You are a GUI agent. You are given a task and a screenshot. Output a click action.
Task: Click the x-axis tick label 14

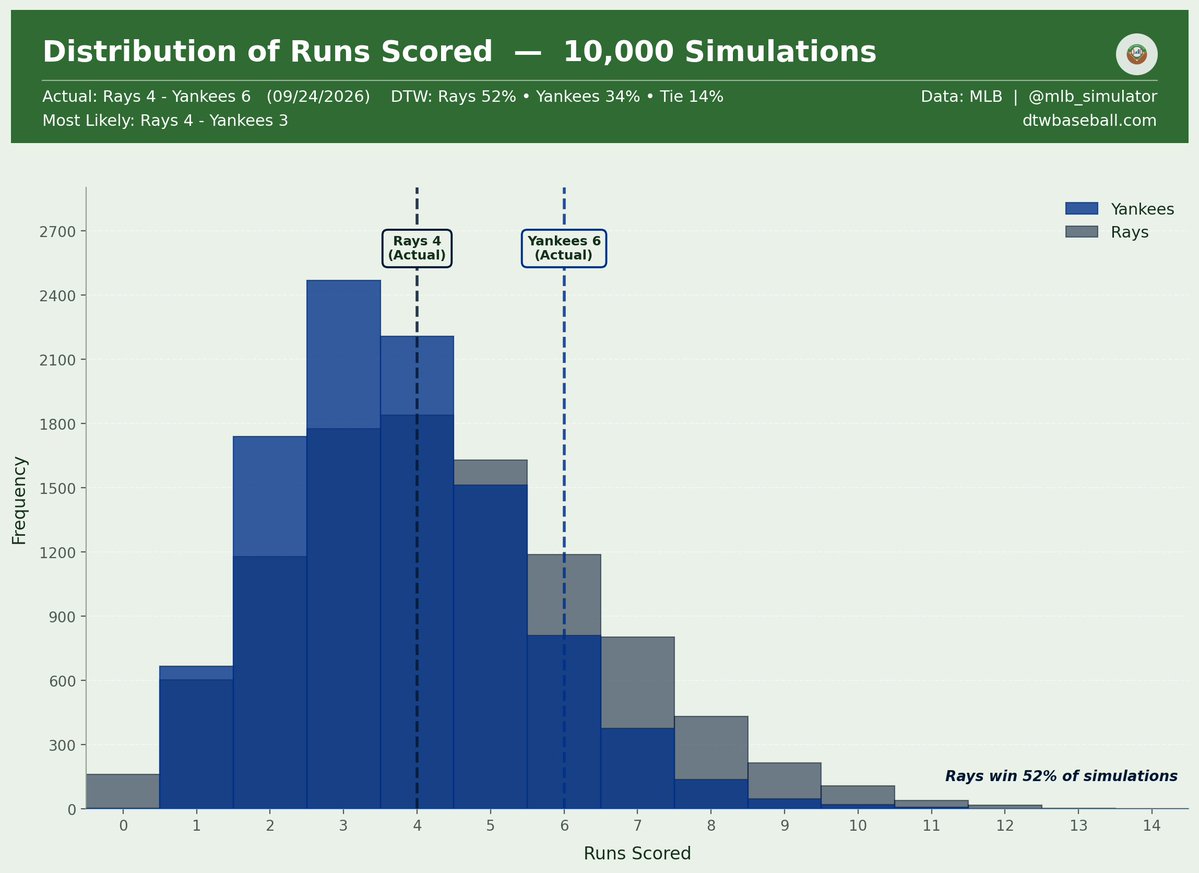pos(1152,826)
